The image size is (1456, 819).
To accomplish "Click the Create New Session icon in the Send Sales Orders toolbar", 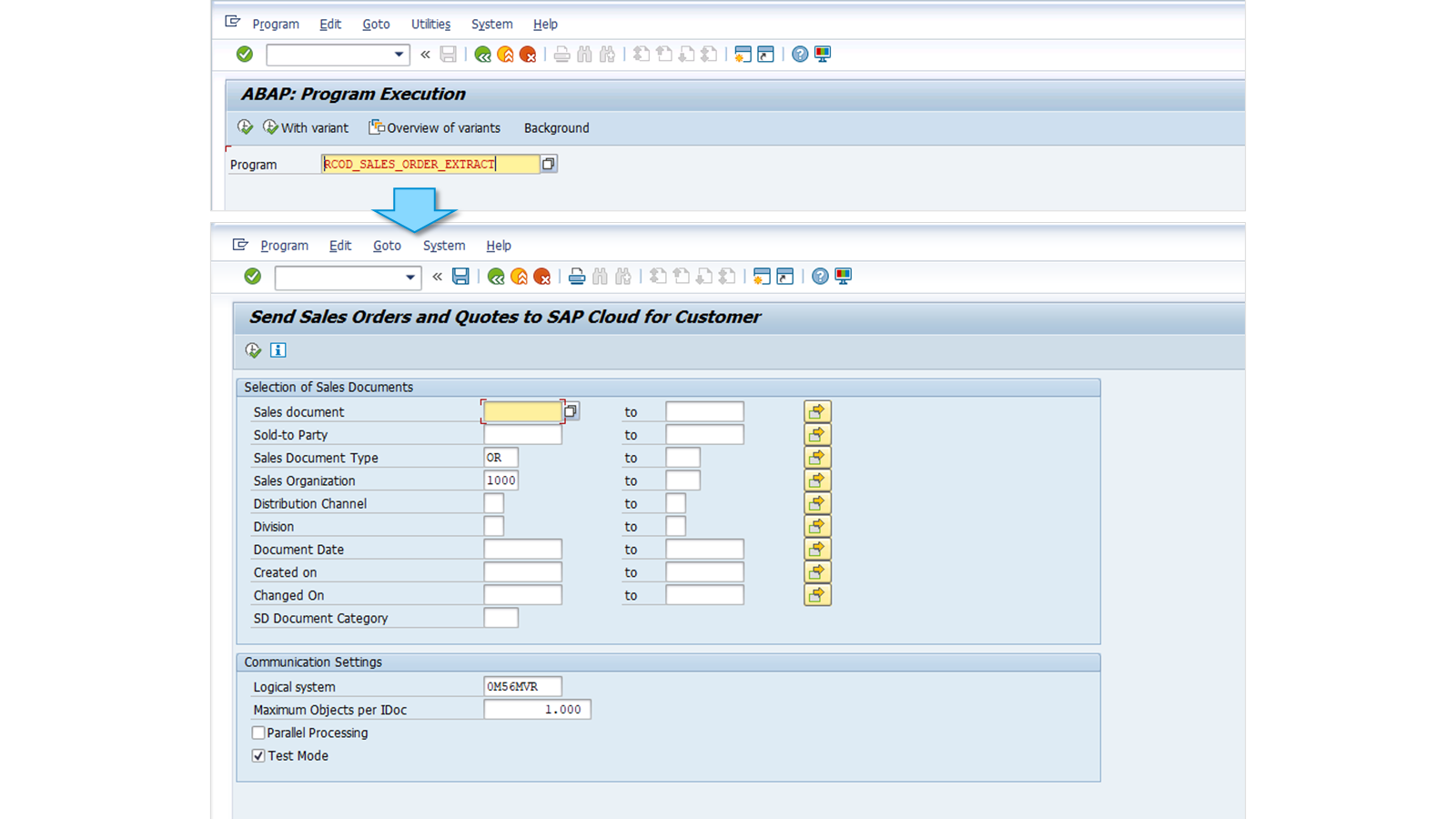I will coord(762,277).
